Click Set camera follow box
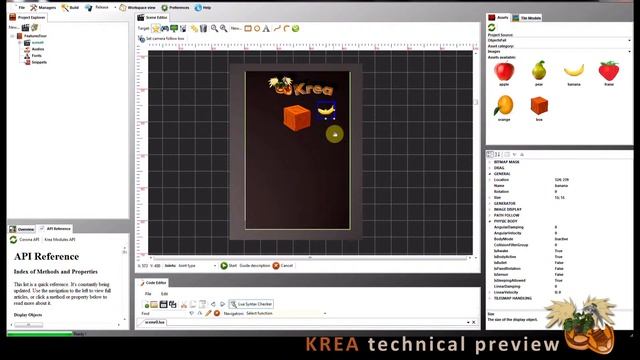The height and width of the screenshot is (360, 640). coord(161,38)
